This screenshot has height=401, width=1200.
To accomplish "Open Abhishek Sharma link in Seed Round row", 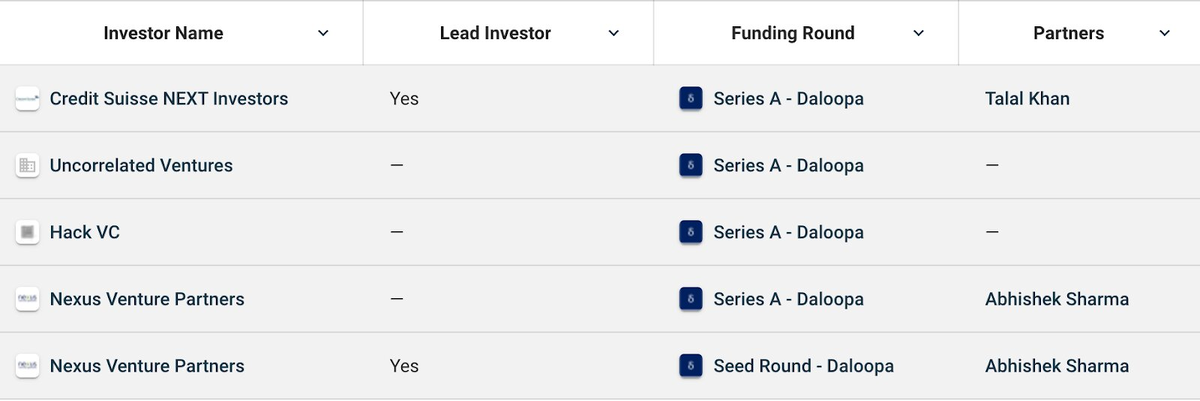I will tap(1057, 366).
